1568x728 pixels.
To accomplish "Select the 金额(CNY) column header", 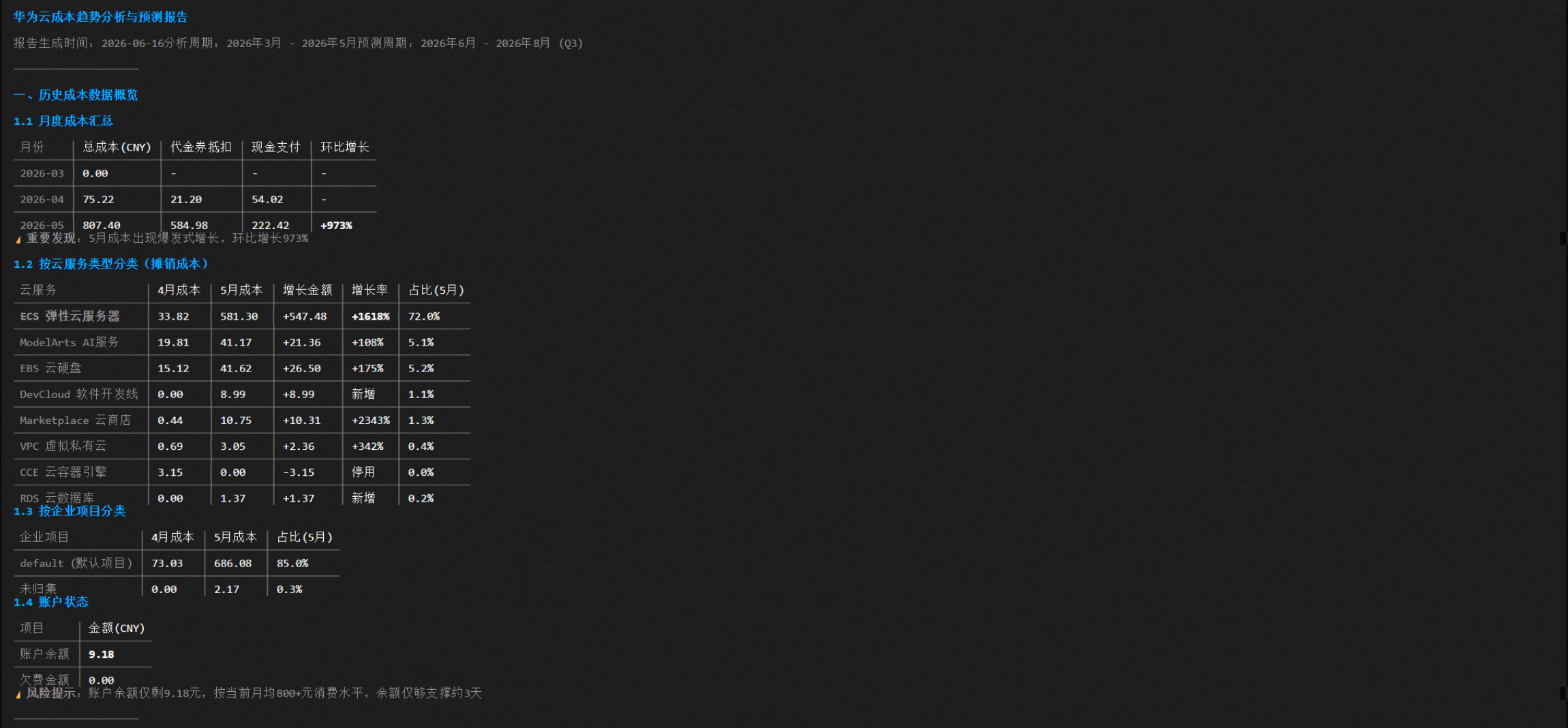I will (x=117, y=628).
